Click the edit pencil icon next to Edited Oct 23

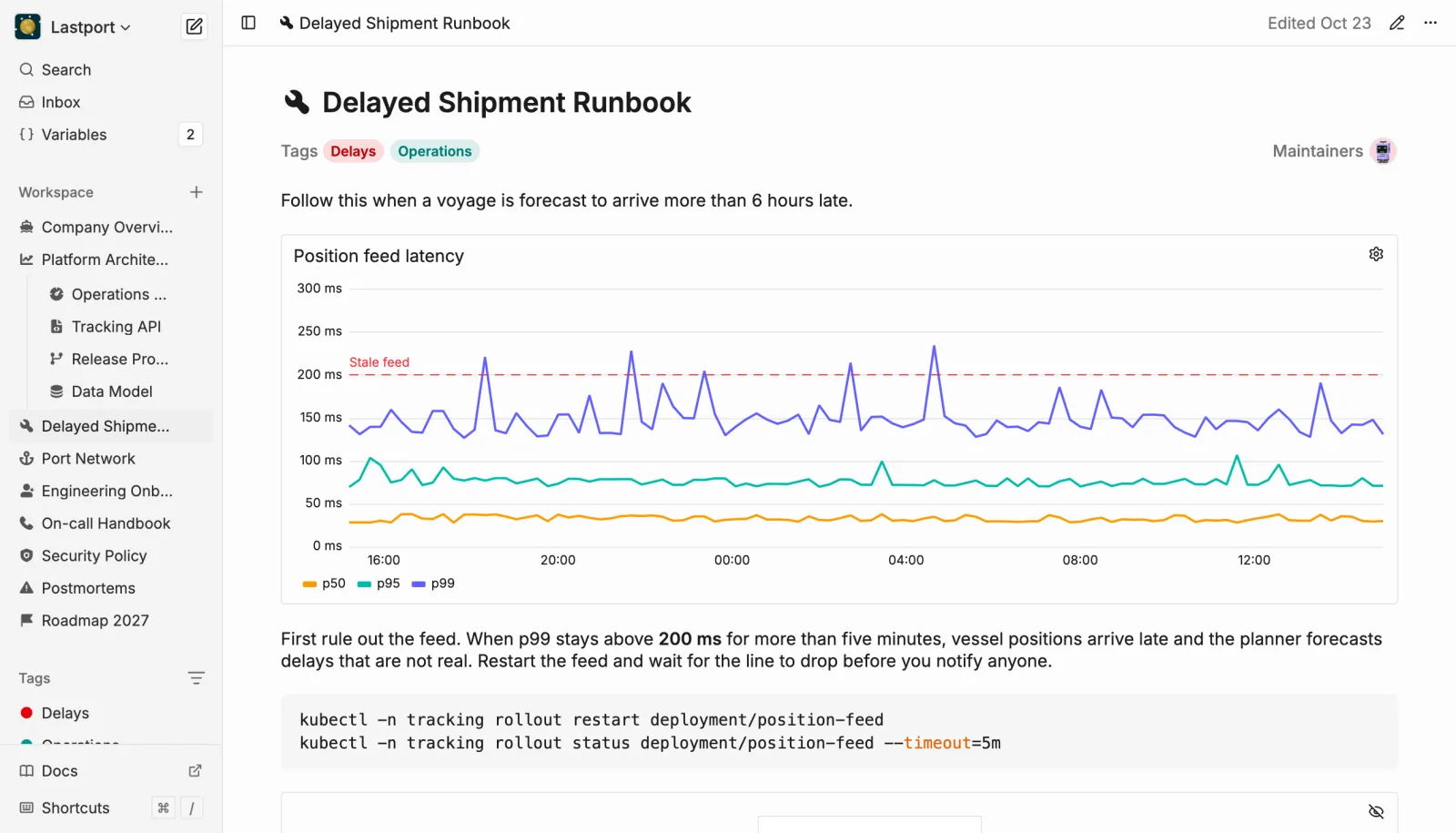point(1397,23)
